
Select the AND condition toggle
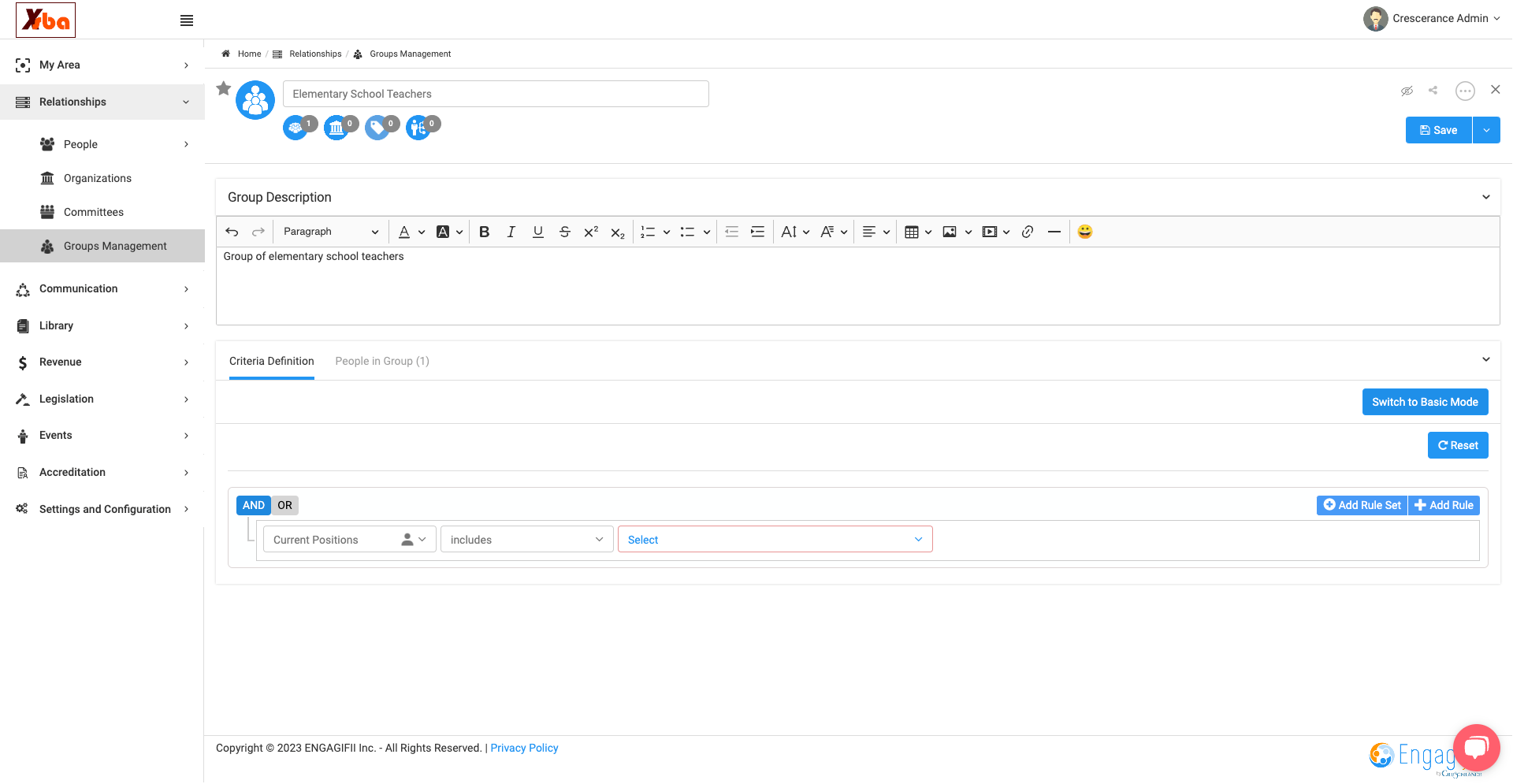pyautogui.click(x=254, y=505)
